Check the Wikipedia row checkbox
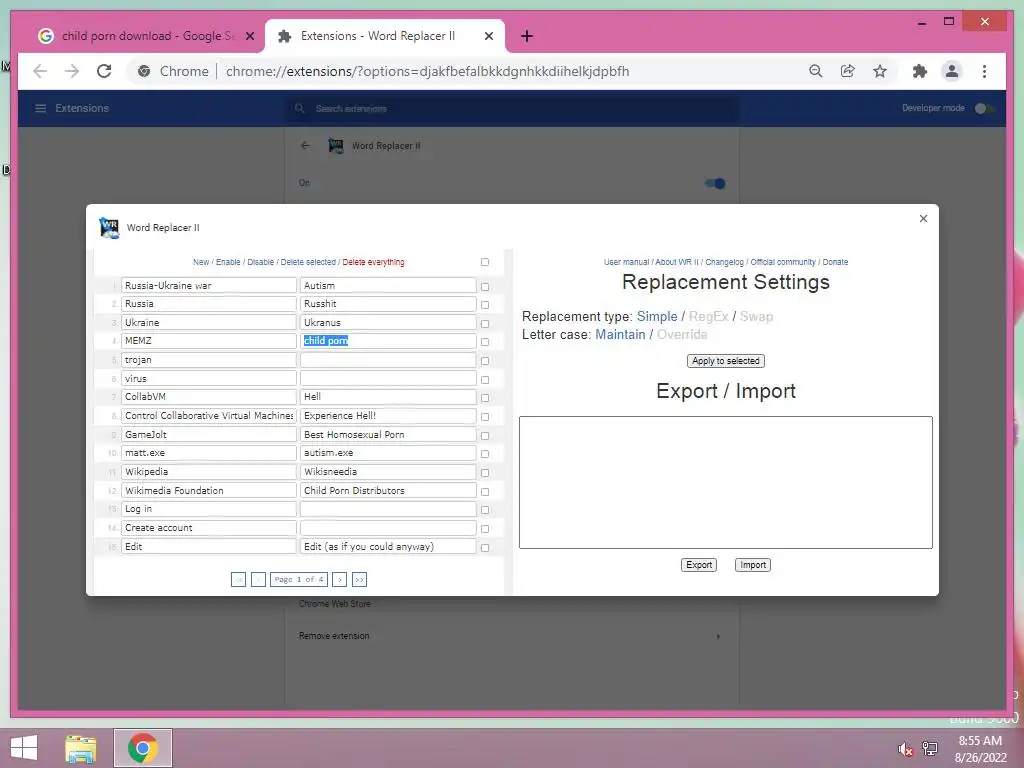Viewport: 1024px width, 768px height. pyautogui.click(x=485, y=473)
